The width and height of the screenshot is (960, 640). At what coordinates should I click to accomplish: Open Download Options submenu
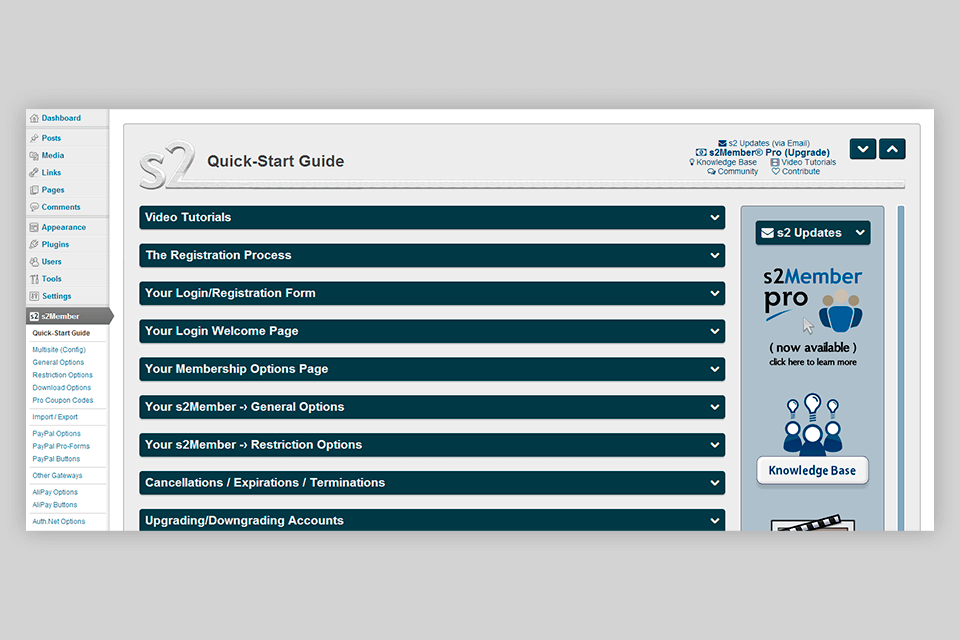[x=61, y=388]
